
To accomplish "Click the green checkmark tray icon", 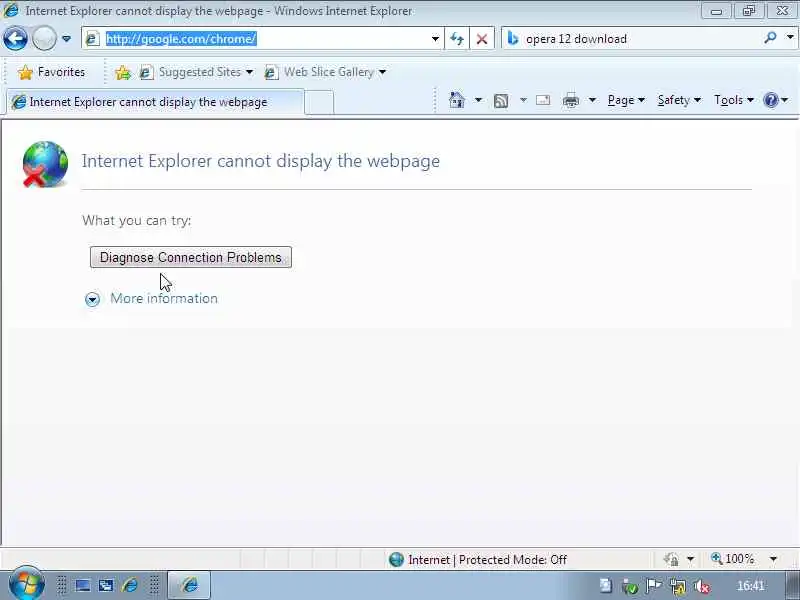I will coord(630,587).
